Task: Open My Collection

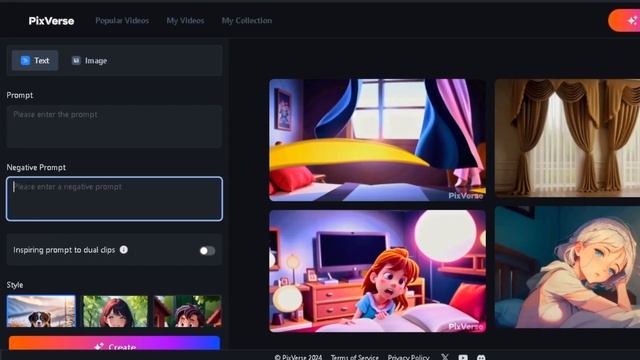Action: [x=247, y=20]
